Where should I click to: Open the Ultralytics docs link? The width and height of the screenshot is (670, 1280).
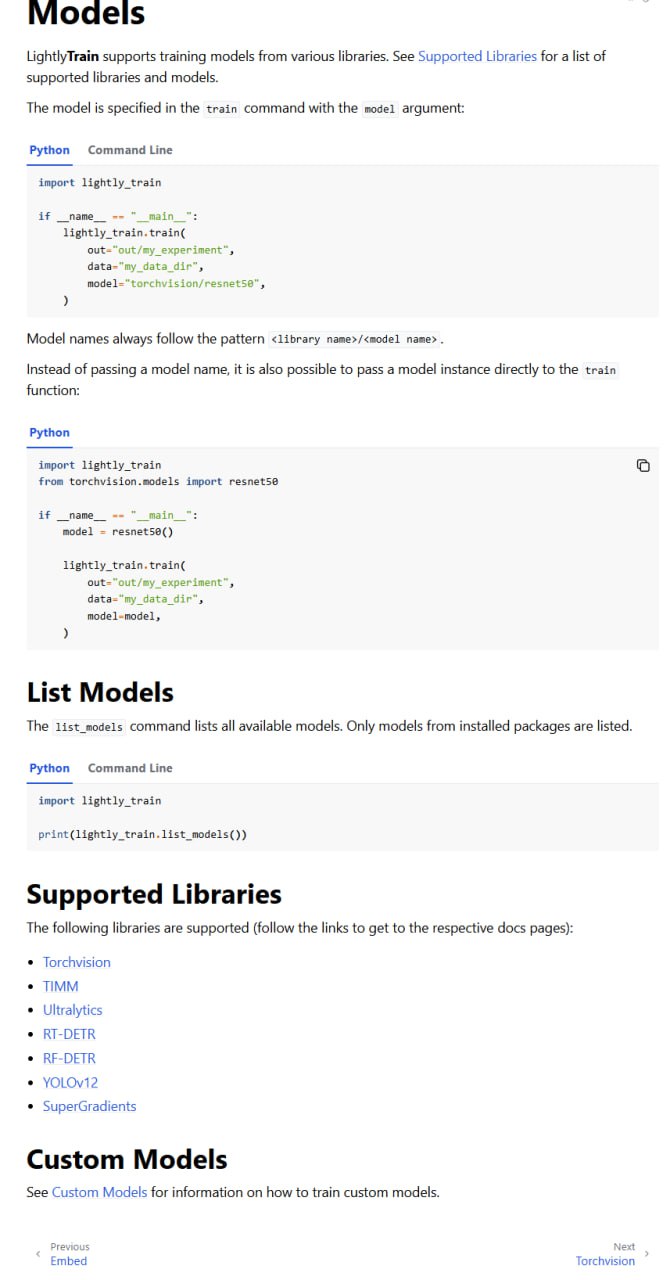(x=72, y=1010)
